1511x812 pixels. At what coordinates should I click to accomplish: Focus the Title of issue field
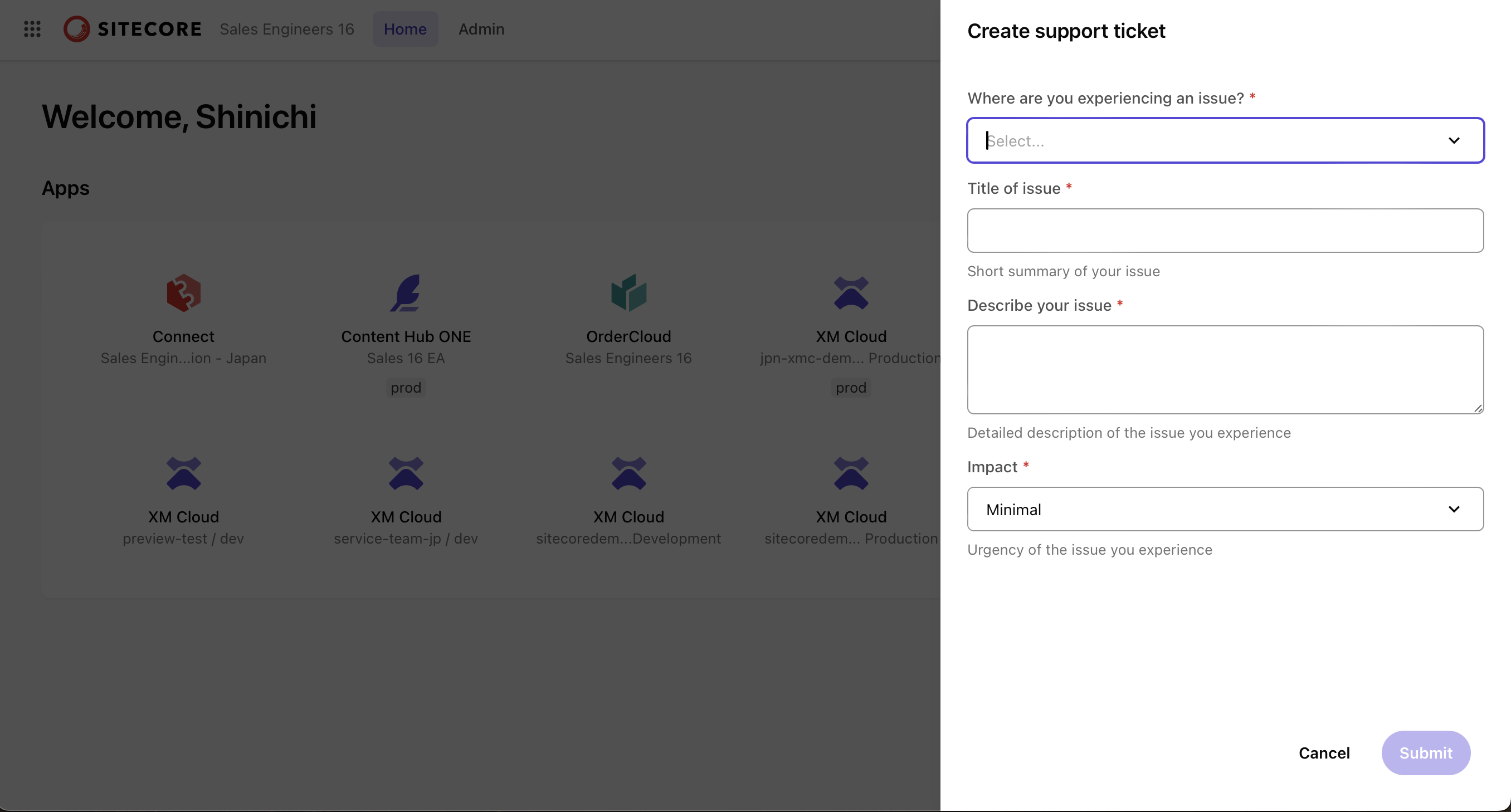[x=1225, y=231]
